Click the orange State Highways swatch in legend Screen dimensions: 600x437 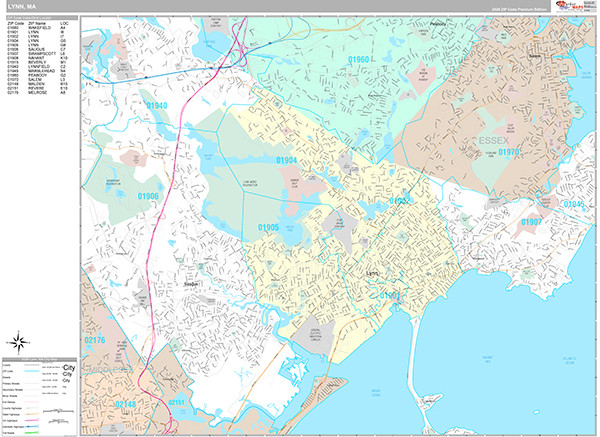[x=32, y=414]
